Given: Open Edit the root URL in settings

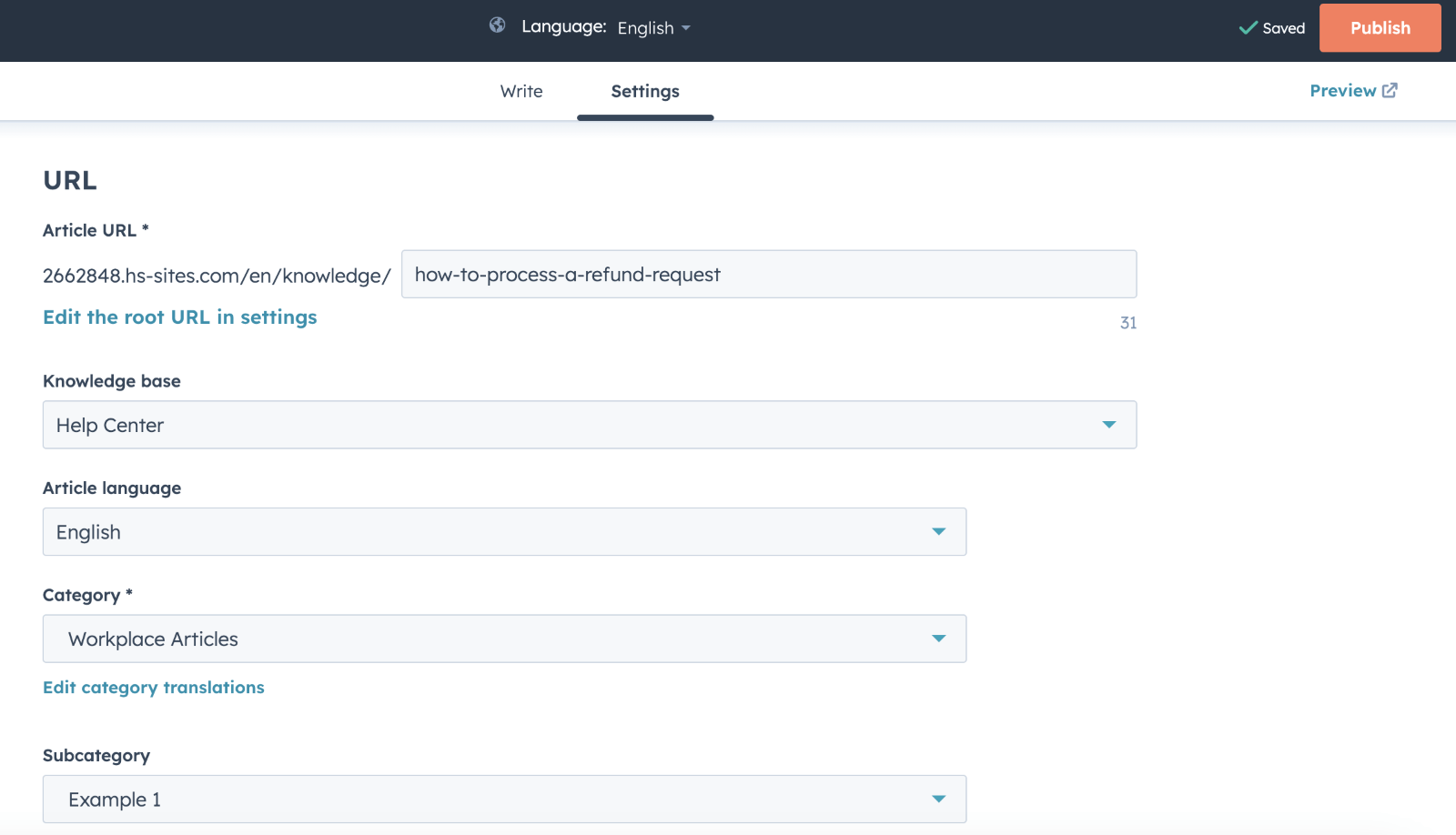Looking at the screenshot, I should [x=180, y=317].
